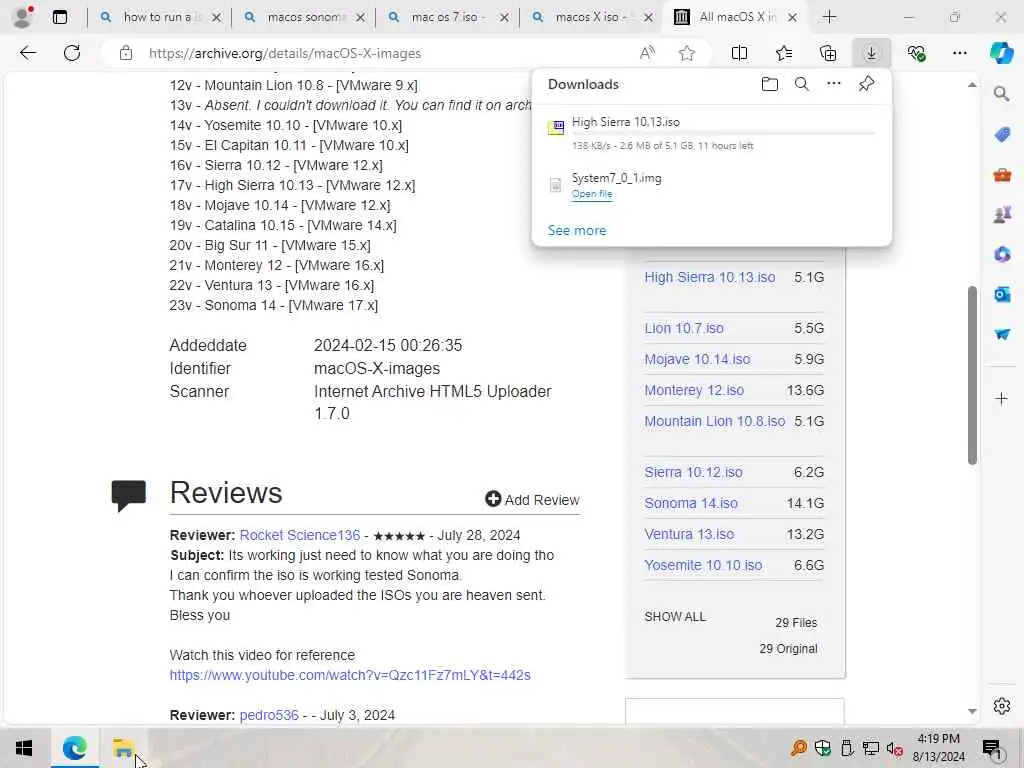Refresh the archive.org page

pos(72,53)
